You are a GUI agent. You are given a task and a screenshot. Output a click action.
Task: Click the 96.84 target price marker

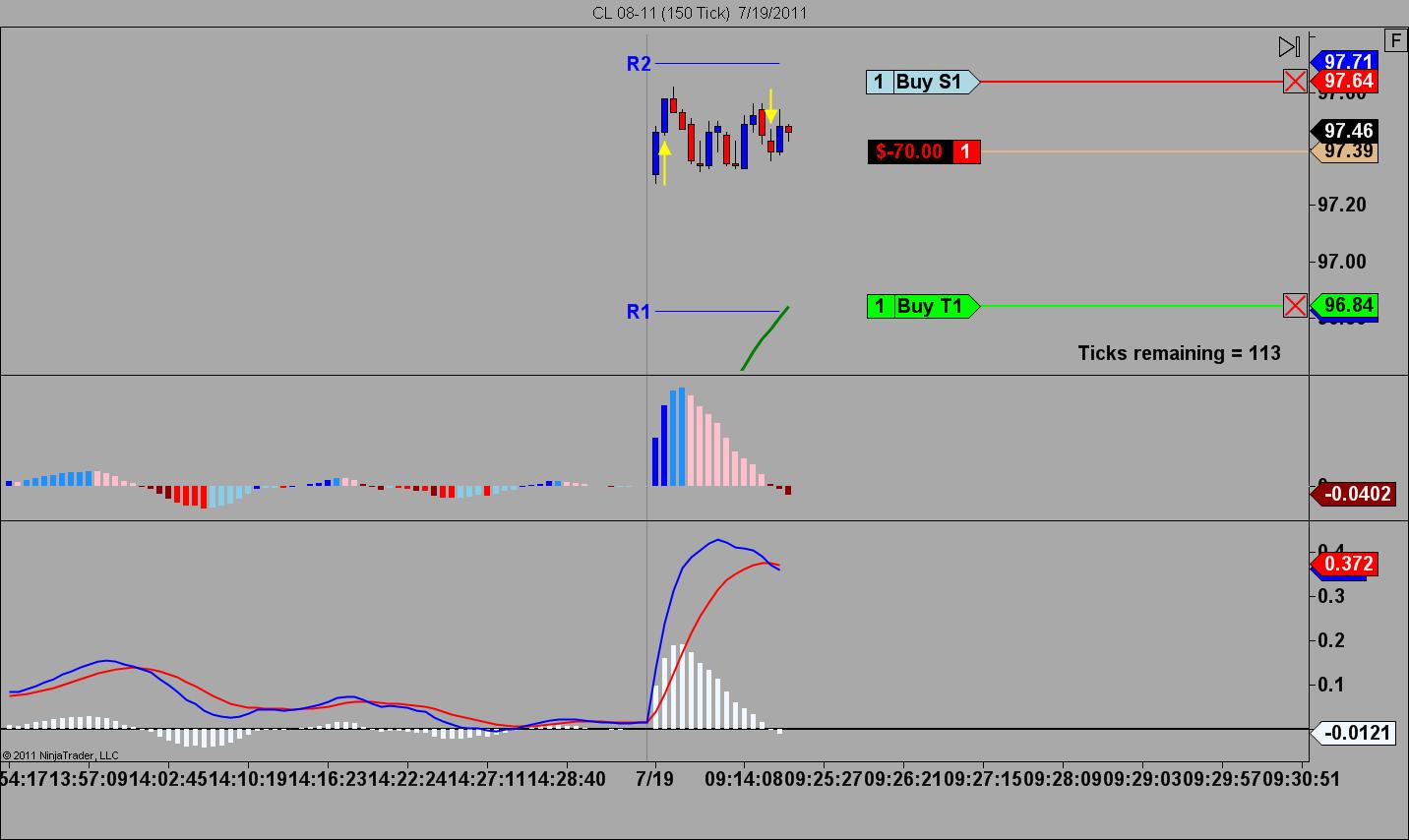(x=1345, y=305)
